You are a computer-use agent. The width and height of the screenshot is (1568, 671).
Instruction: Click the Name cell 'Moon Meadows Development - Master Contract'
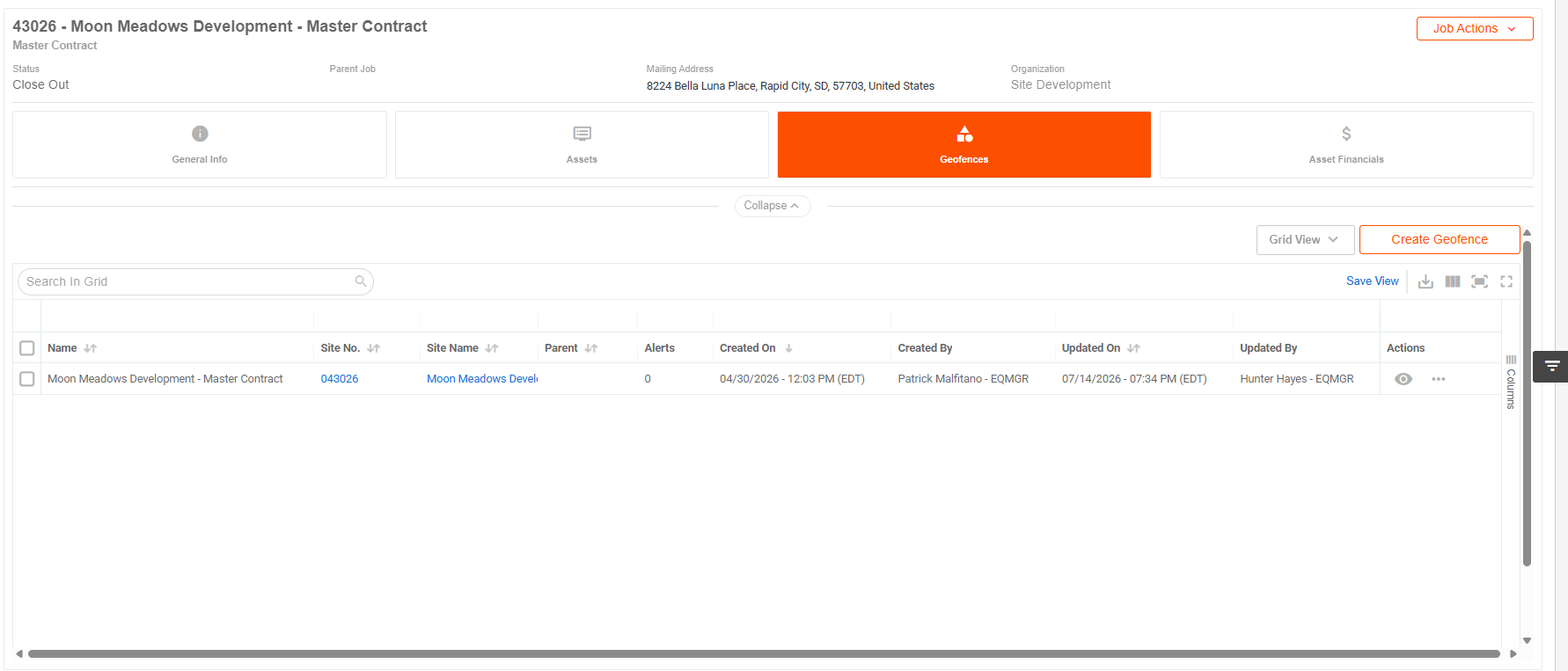pos(165,379)
